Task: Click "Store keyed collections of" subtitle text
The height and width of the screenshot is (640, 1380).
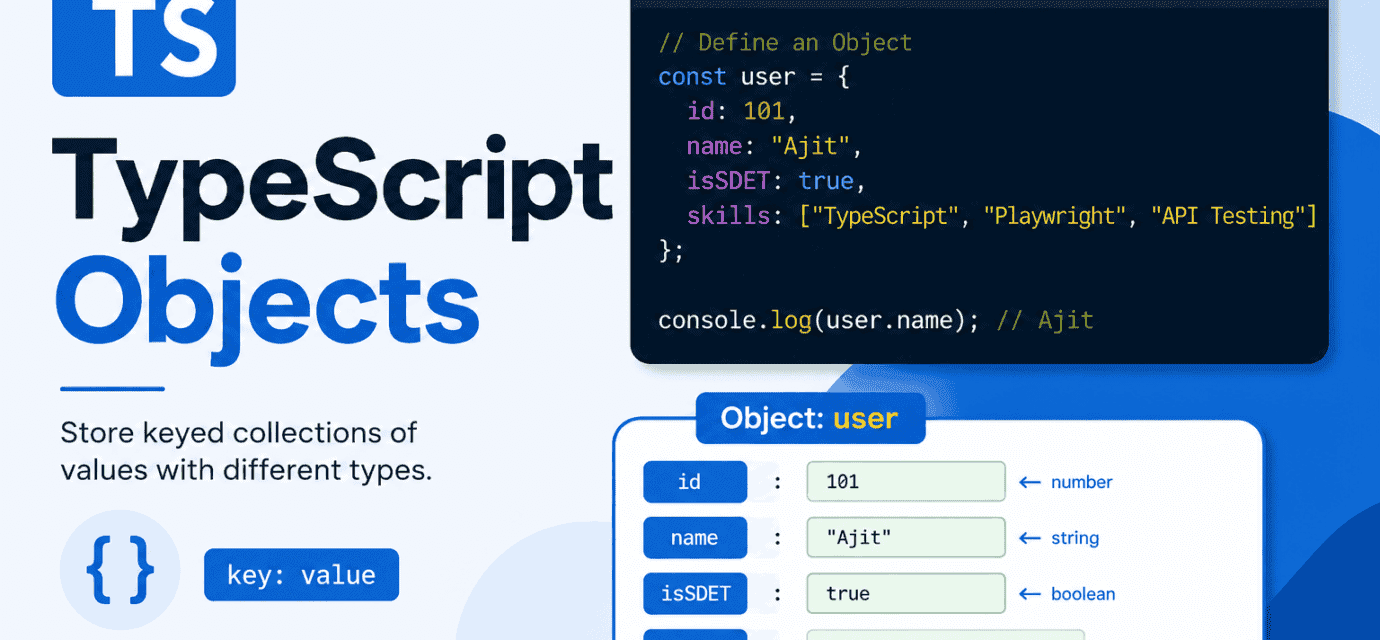Action: pyautogui.click(x=239, y=433)
